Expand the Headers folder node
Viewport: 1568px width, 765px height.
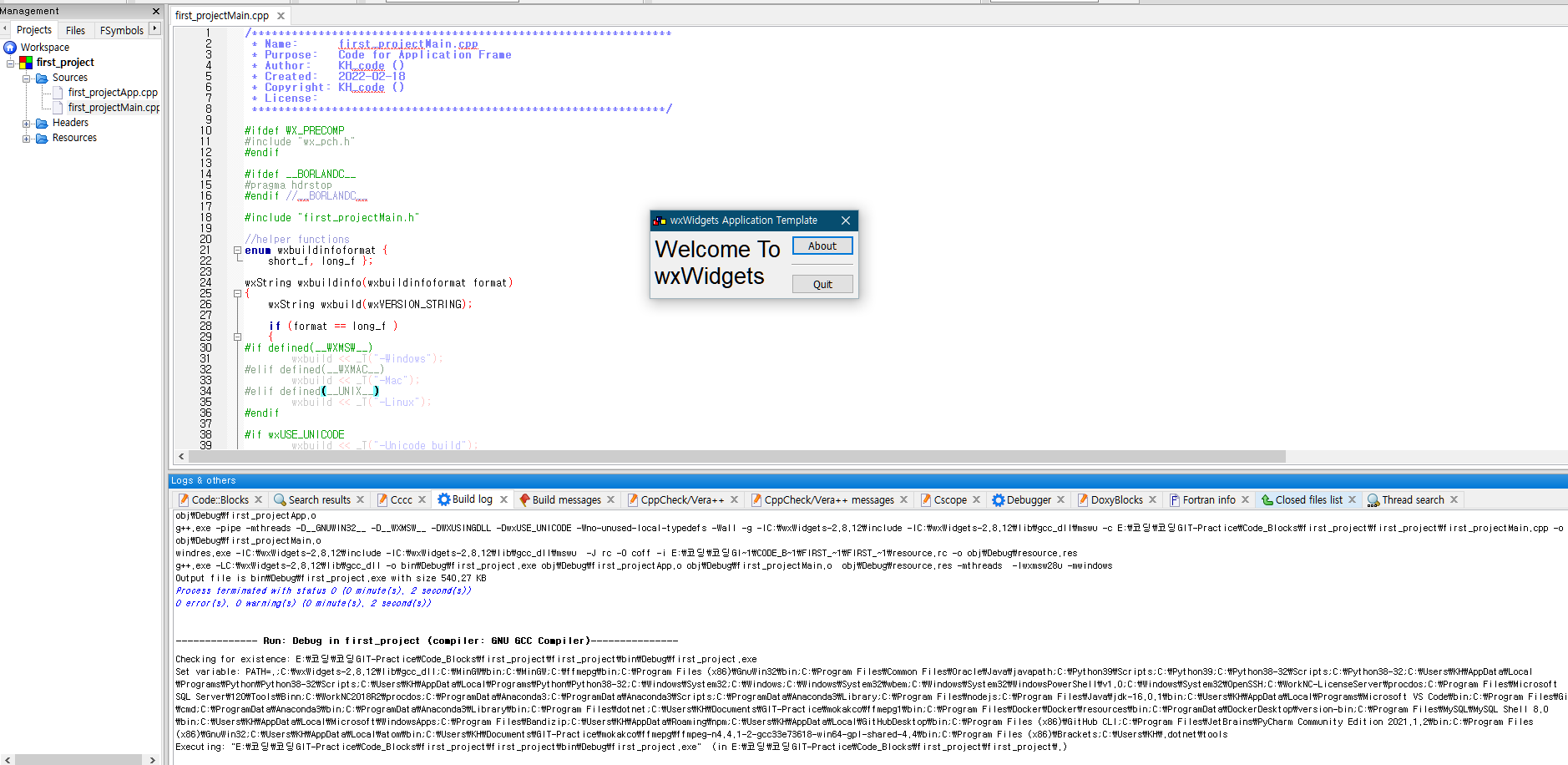27,124
